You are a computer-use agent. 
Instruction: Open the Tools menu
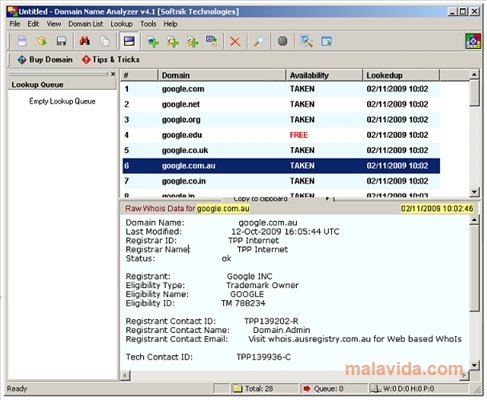coord(148,24)
